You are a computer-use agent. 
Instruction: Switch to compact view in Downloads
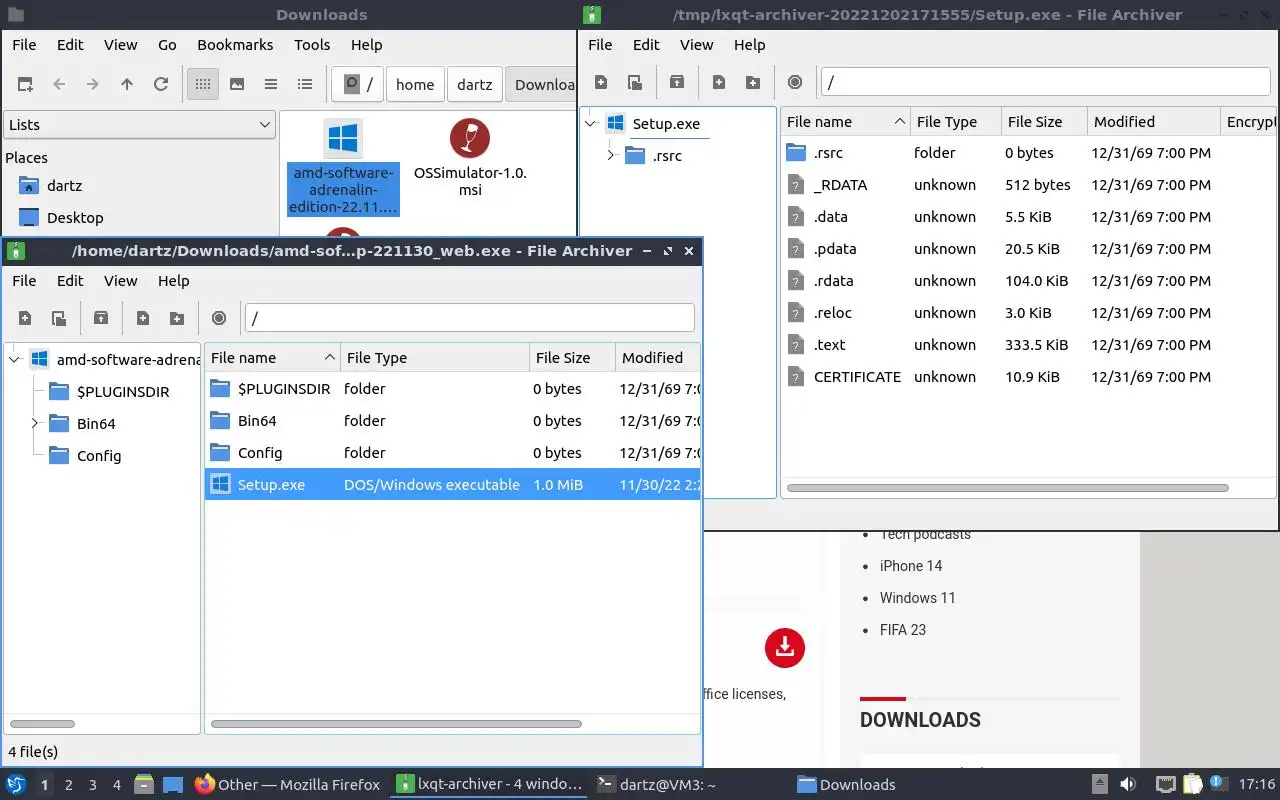pyautogui.click(x=271, y=84)
